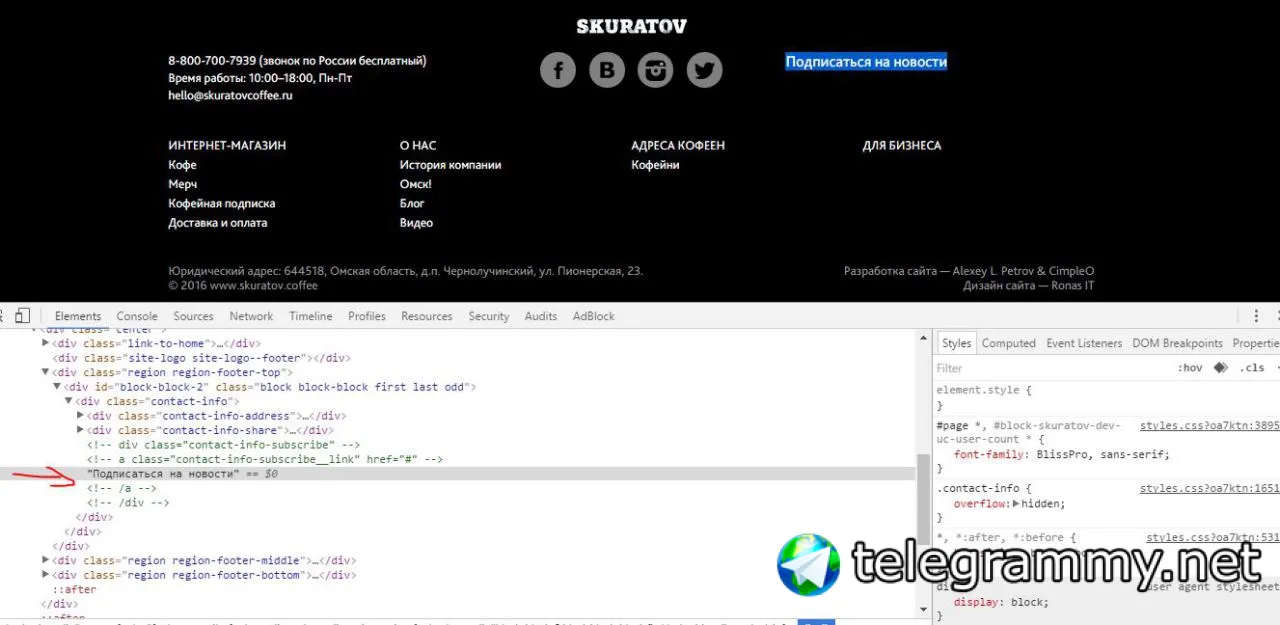This screenshot has height=625, width=1280.
Task: Click the ДЛЯ БИЗНЕСА heading
Action: pos(902,146)
